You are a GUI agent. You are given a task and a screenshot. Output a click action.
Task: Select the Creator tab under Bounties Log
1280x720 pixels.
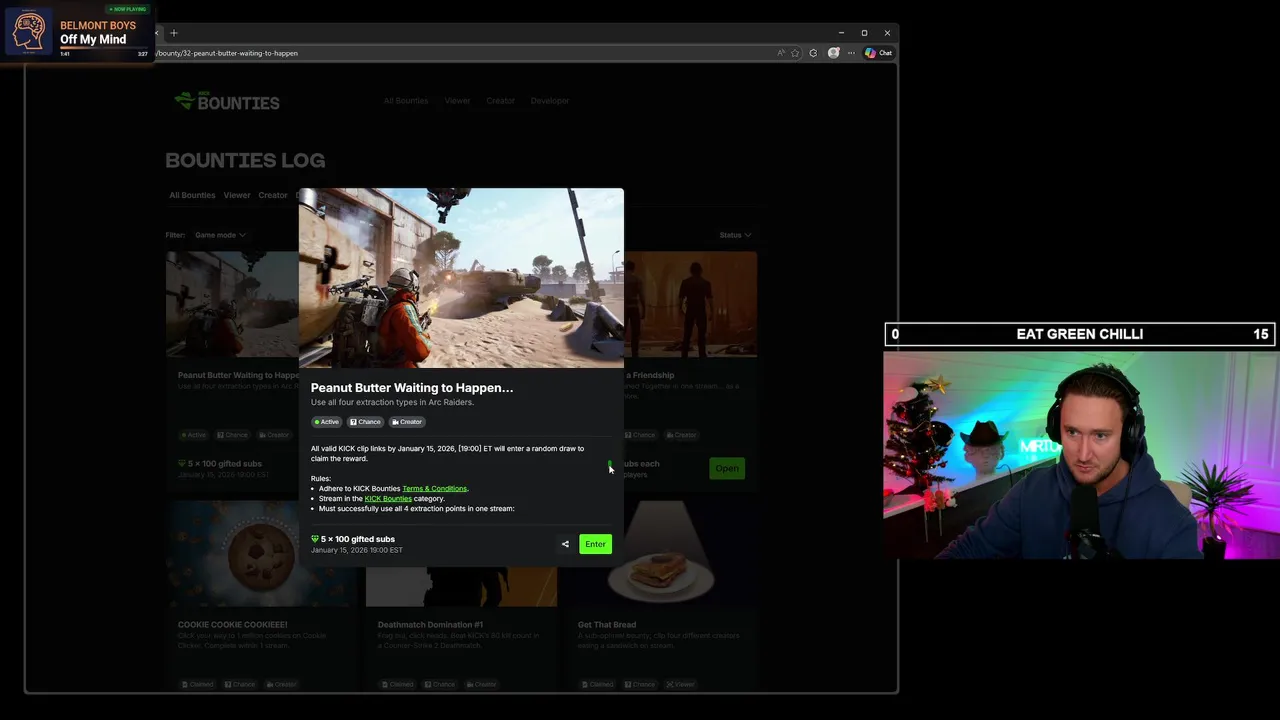[x=273, y=195]
